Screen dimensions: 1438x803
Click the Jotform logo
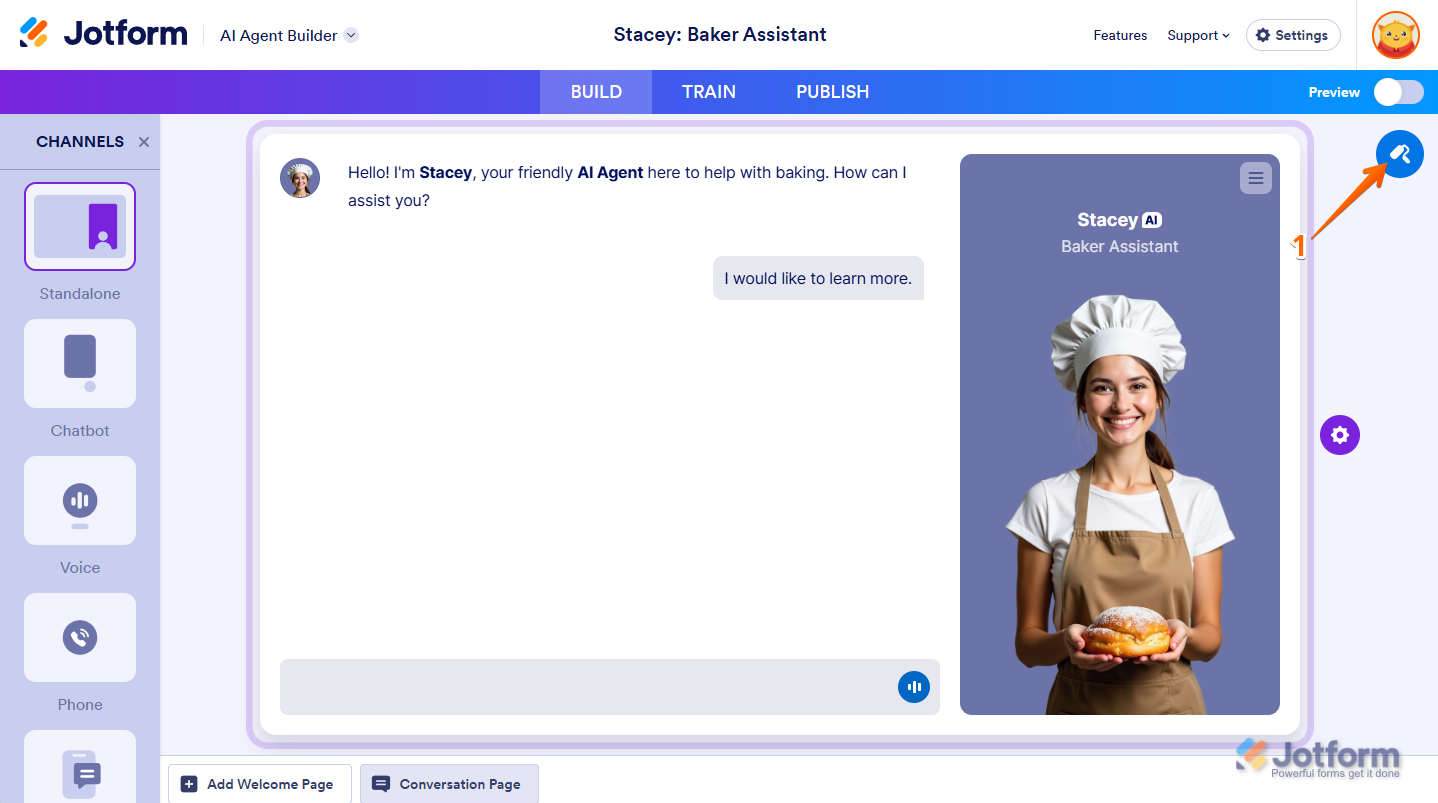pyautogui.click(x=104, y=34)
